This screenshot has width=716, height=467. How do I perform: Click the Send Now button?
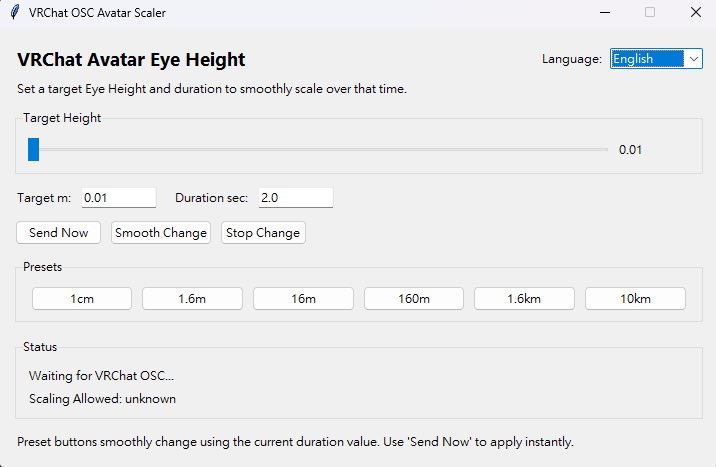(58, 233)
